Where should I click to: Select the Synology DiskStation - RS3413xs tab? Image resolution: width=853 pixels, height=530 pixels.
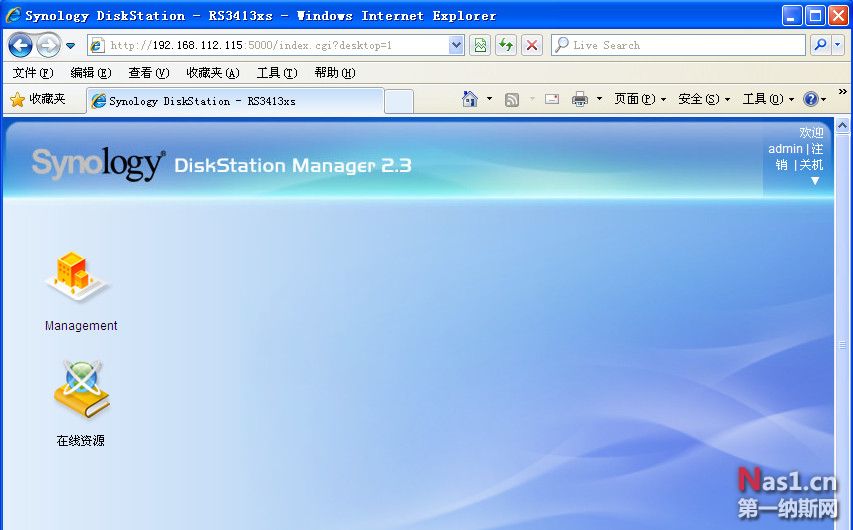click(235, 101)
